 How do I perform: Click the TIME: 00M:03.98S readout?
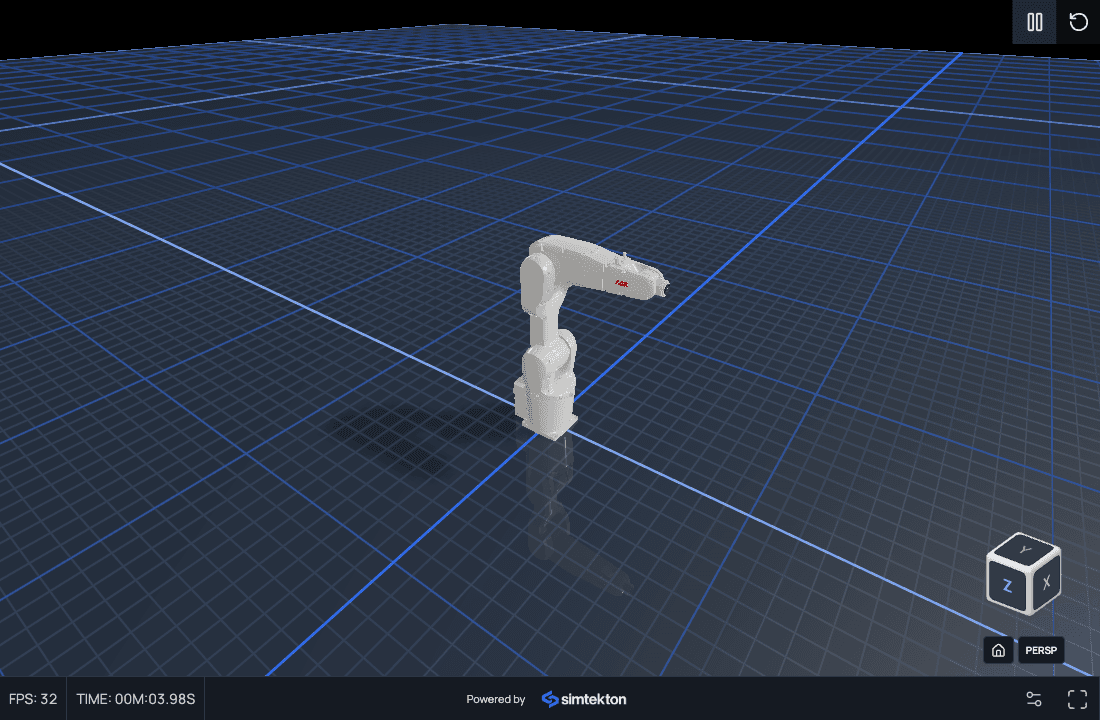pos(136,699)
